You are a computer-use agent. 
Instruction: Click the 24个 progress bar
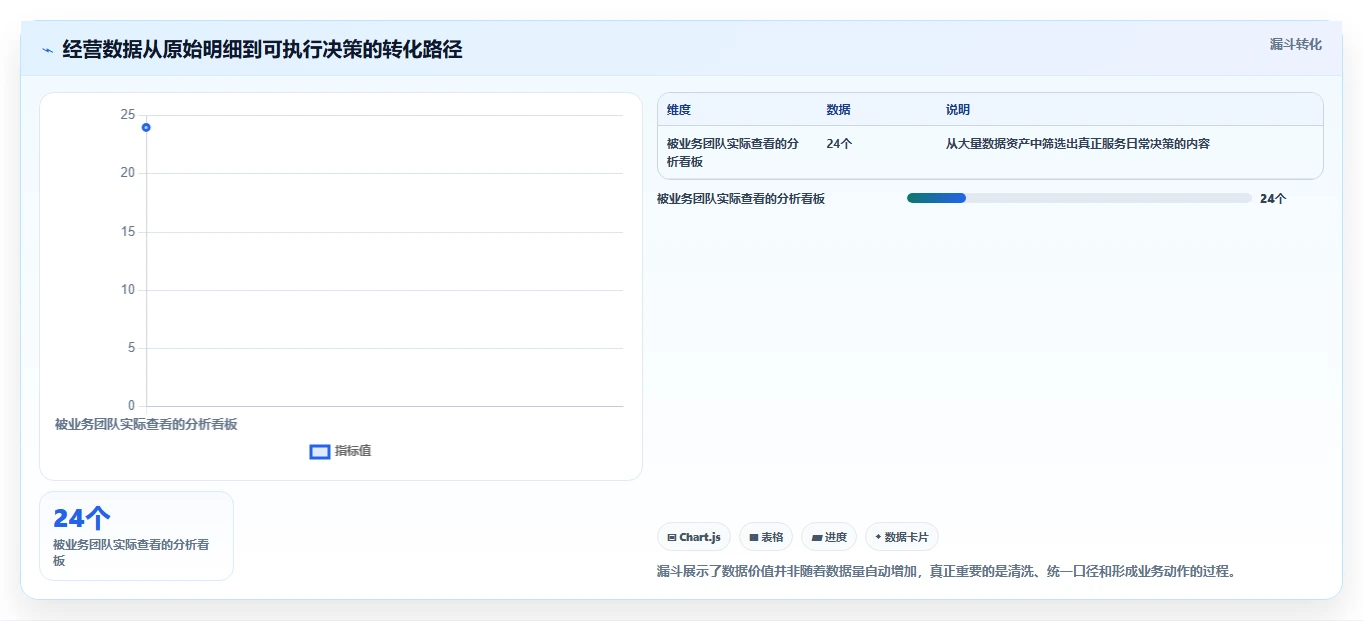point(1079,198)
